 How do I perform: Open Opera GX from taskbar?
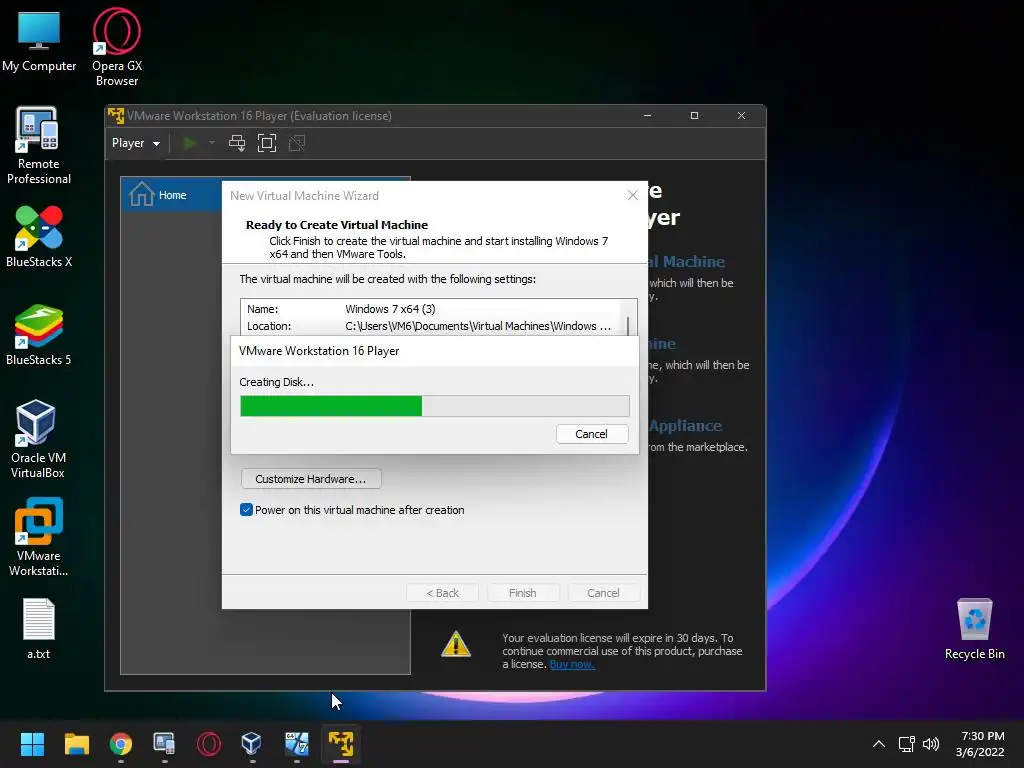[209, 744]
